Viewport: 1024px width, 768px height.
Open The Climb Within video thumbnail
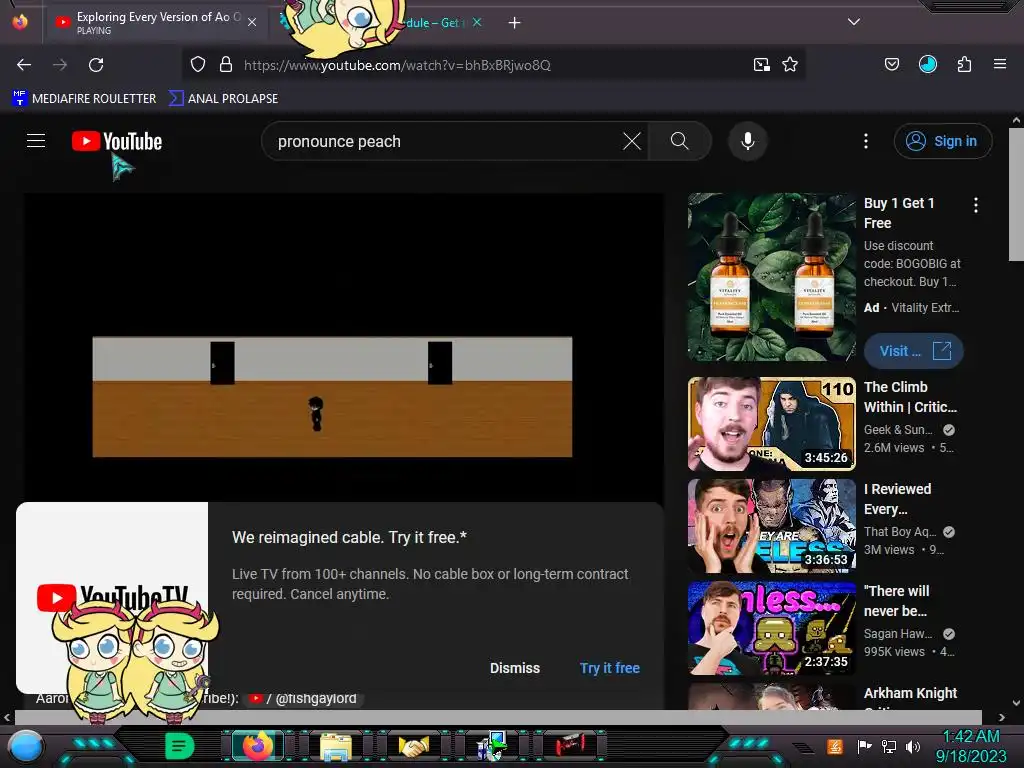pyautogui.click(x=771, y=424)
